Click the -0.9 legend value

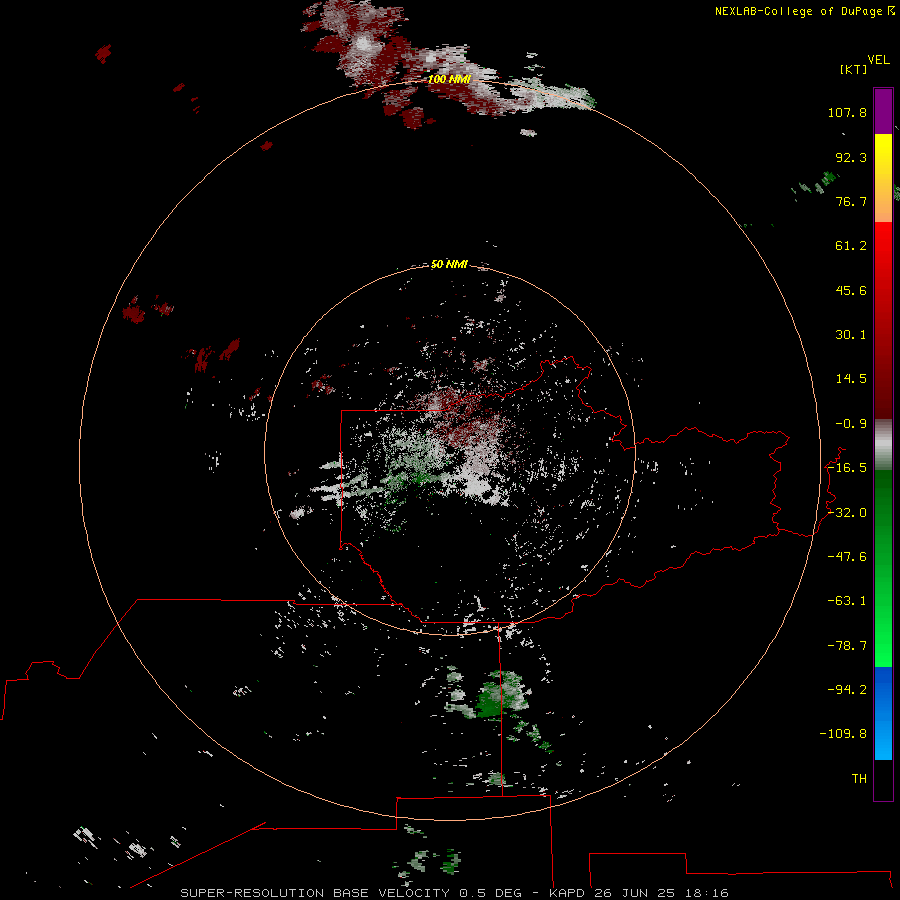[x=851, y=424]
